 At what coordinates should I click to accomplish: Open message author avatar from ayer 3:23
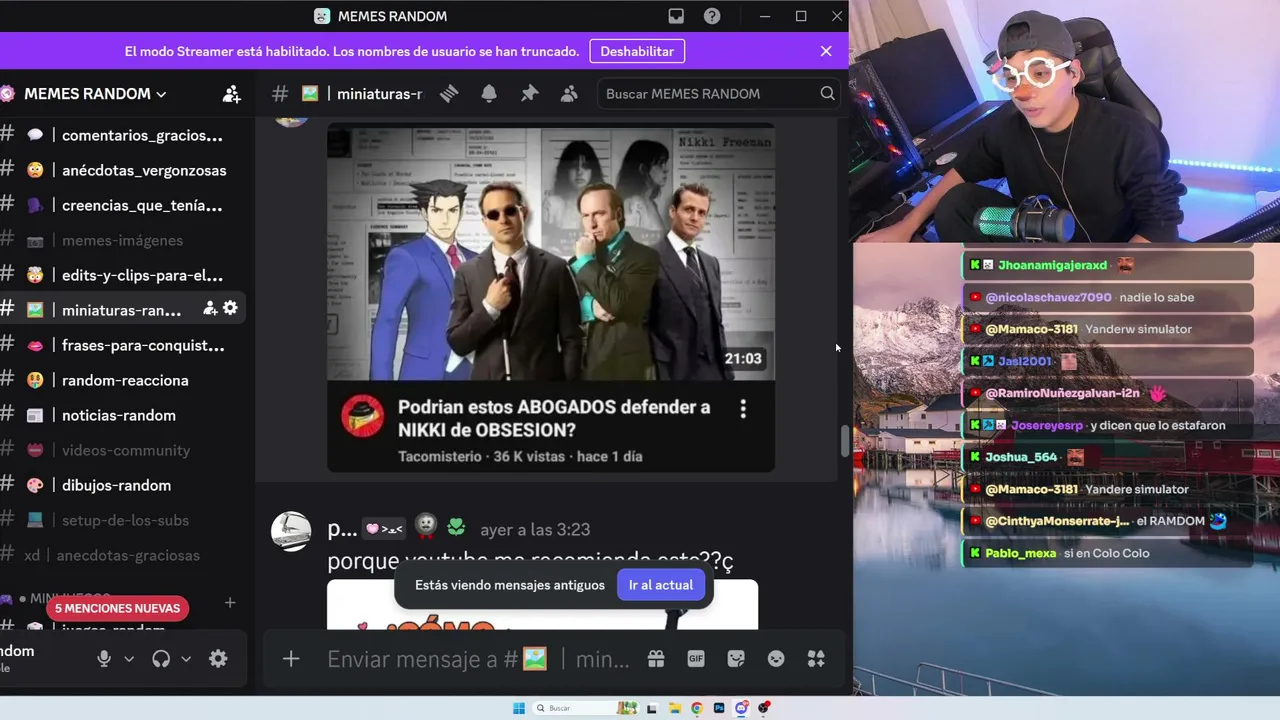click(291, 531)
